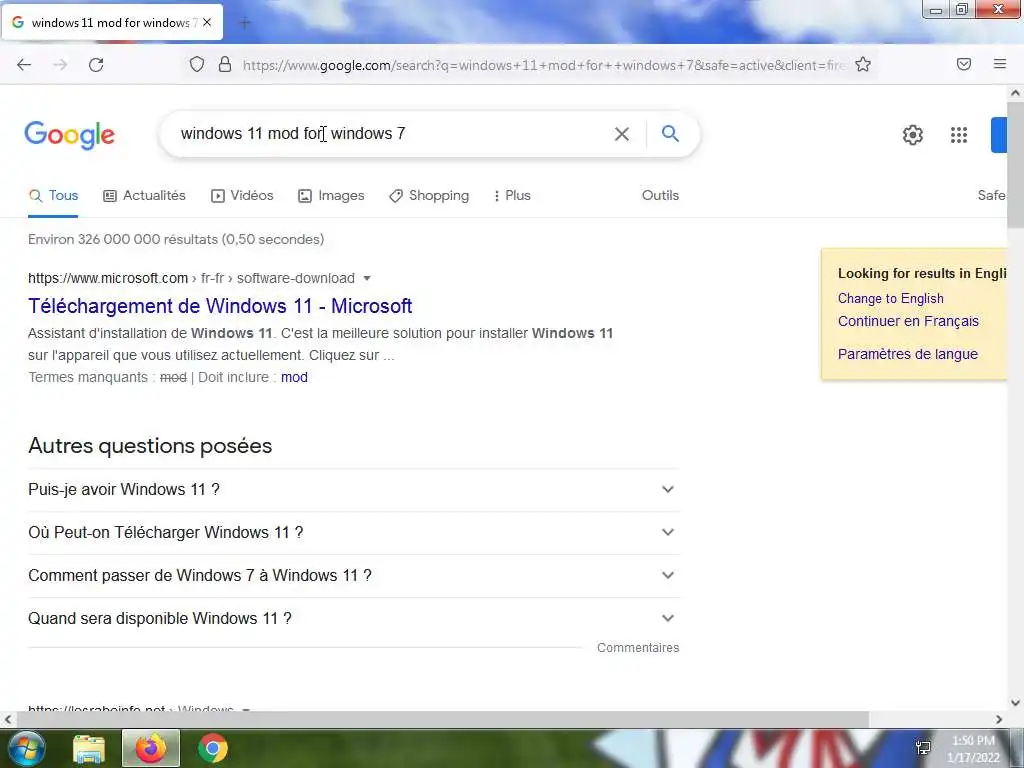Click the Firefox taskbar icon
The width and height of the screenshot is (1024, 768).
(151, 748)
